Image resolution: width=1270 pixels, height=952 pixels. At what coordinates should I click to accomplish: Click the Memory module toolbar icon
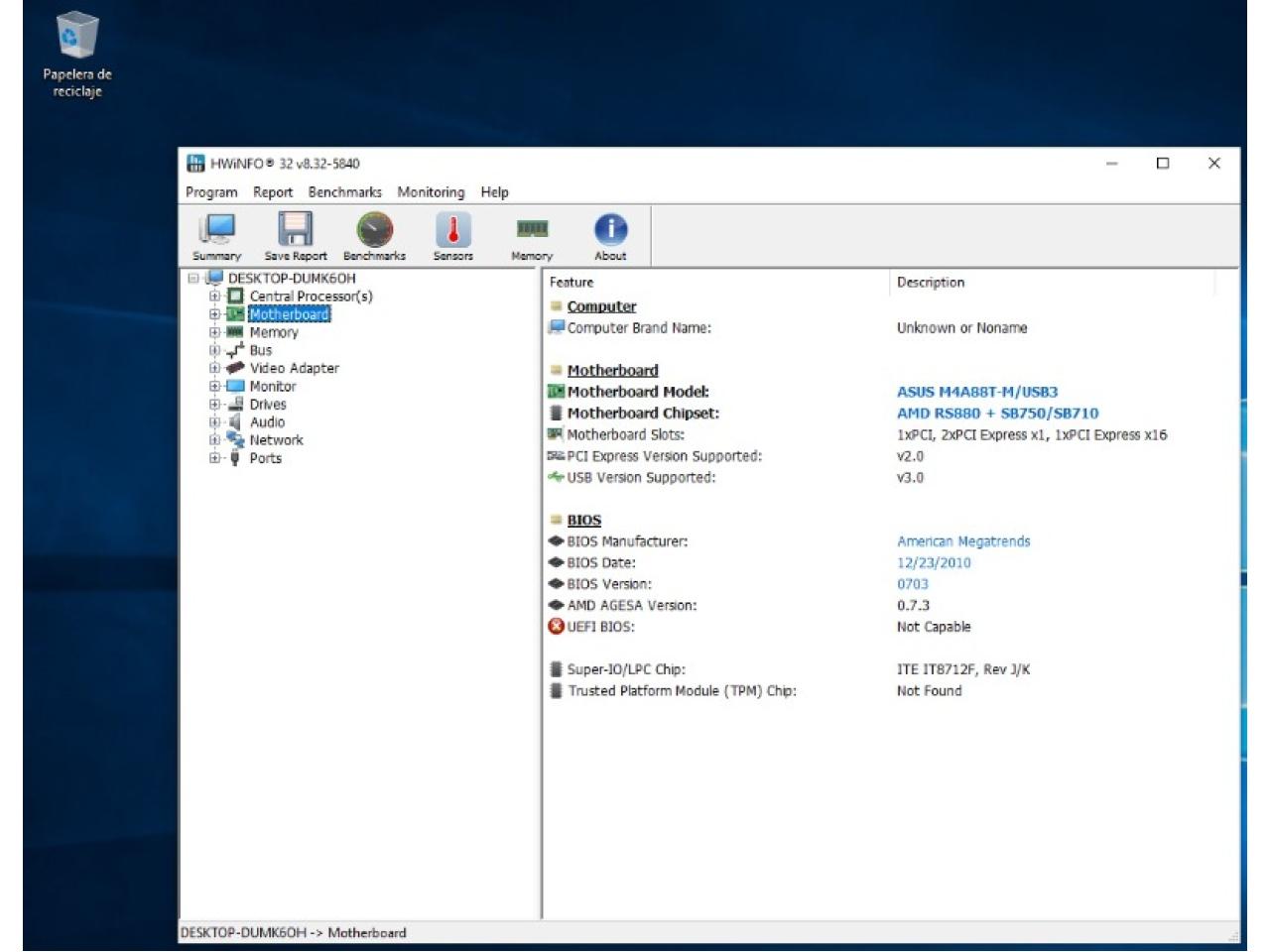pos(532,235)
